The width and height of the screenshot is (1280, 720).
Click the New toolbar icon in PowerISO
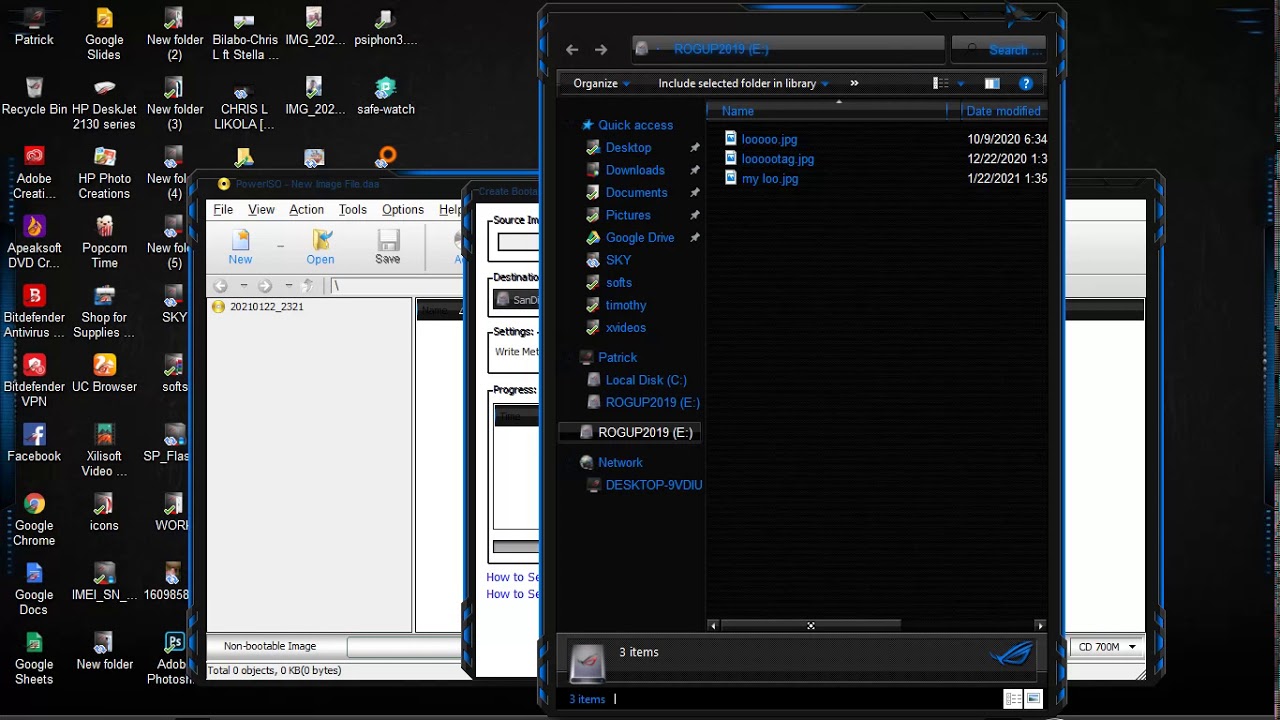click(240, 247)
